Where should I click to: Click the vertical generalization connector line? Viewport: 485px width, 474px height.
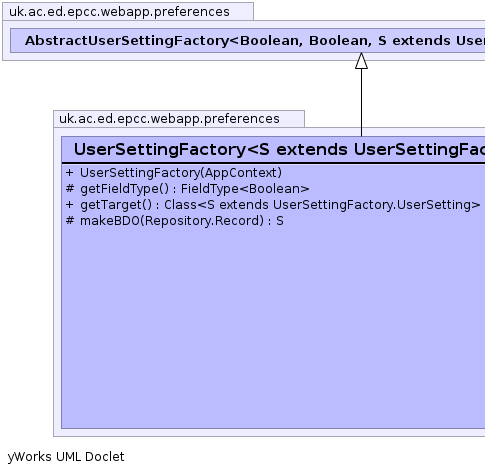(x=361, y=102)
